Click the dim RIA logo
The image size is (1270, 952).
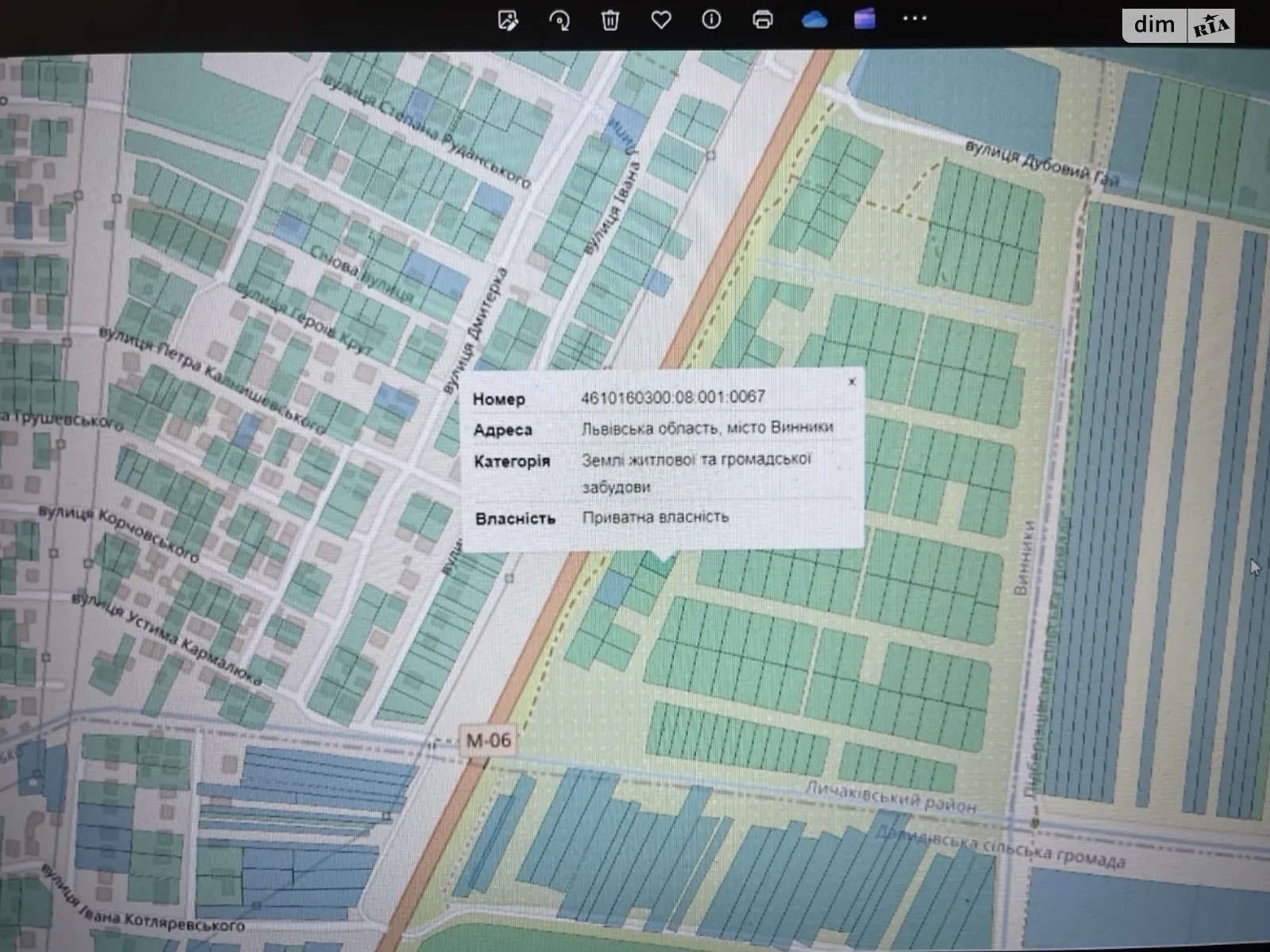[1178, 25]
